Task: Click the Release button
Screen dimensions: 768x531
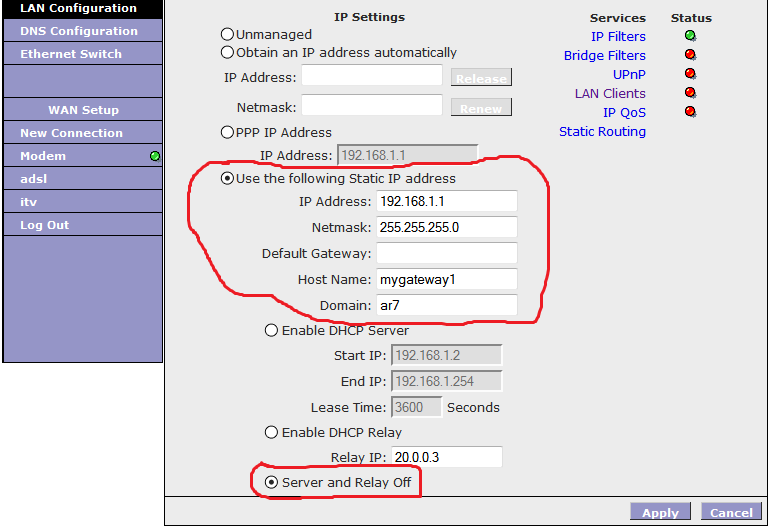Action: coord(481,78)
